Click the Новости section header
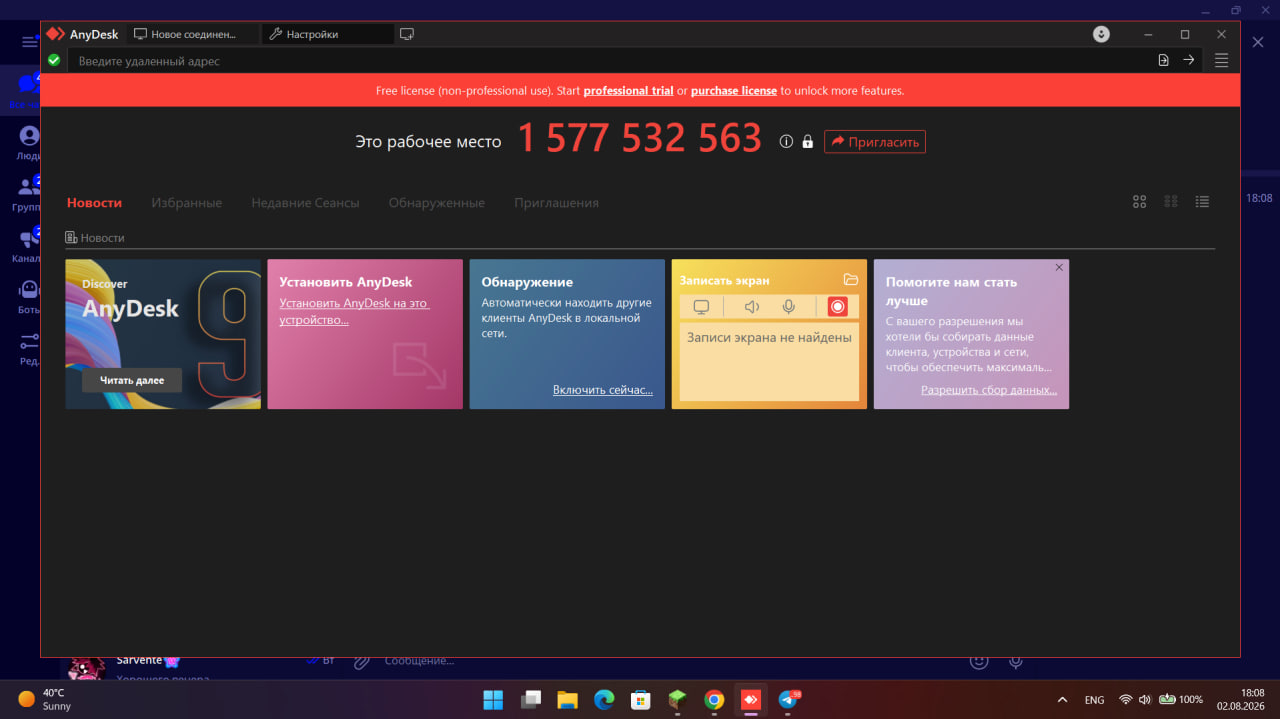The width and height of the screenshot is (1280, 719). click(95, 238)
